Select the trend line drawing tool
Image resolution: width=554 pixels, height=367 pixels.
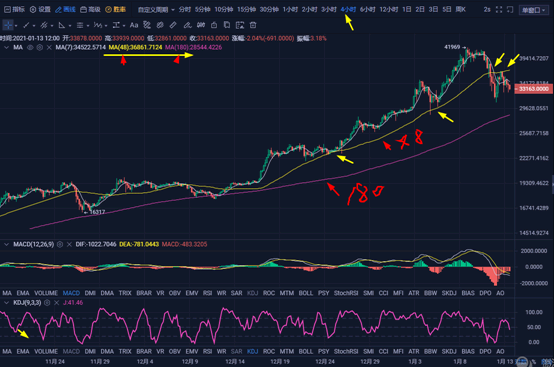click(x=26, y=25)
